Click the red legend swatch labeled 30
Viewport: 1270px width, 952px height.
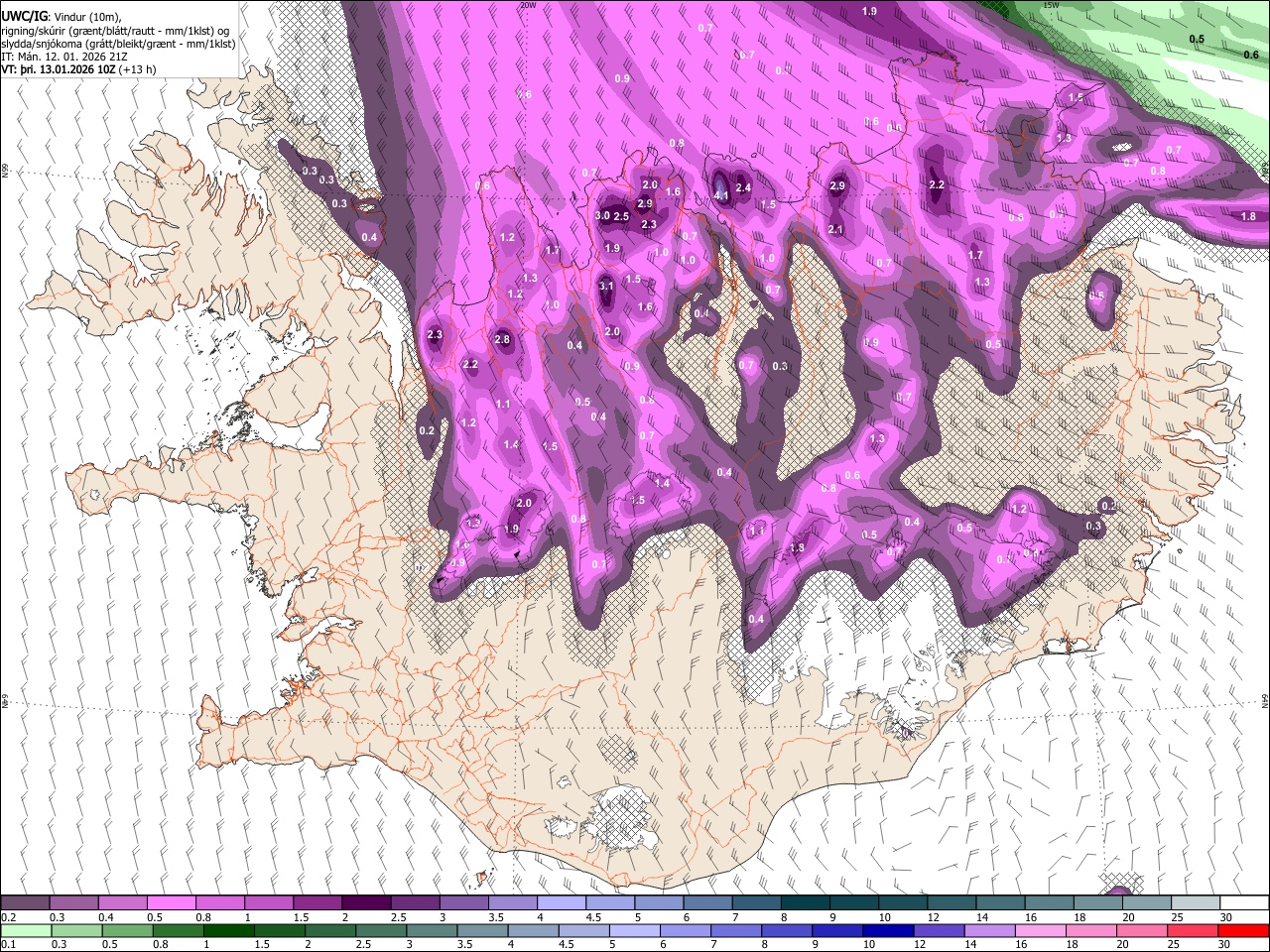(1241, 930)
